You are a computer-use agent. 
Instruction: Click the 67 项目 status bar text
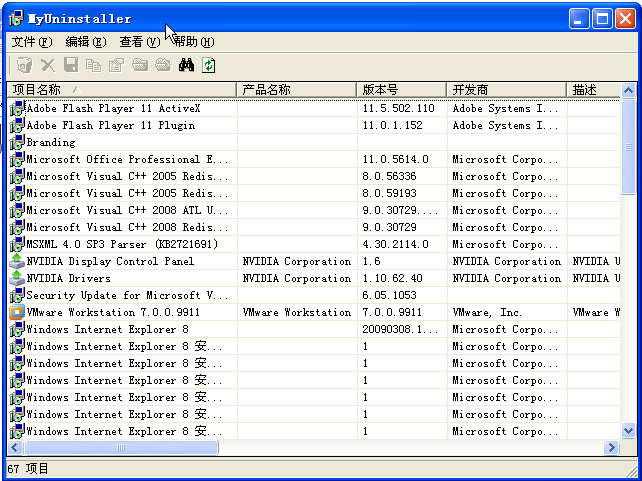tap(28, 468)
